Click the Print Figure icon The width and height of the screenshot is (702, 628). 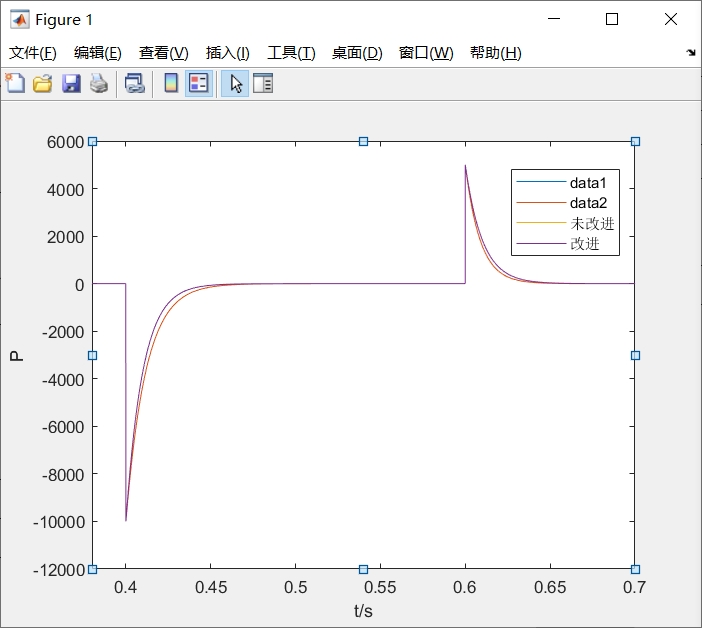point(98,84)
